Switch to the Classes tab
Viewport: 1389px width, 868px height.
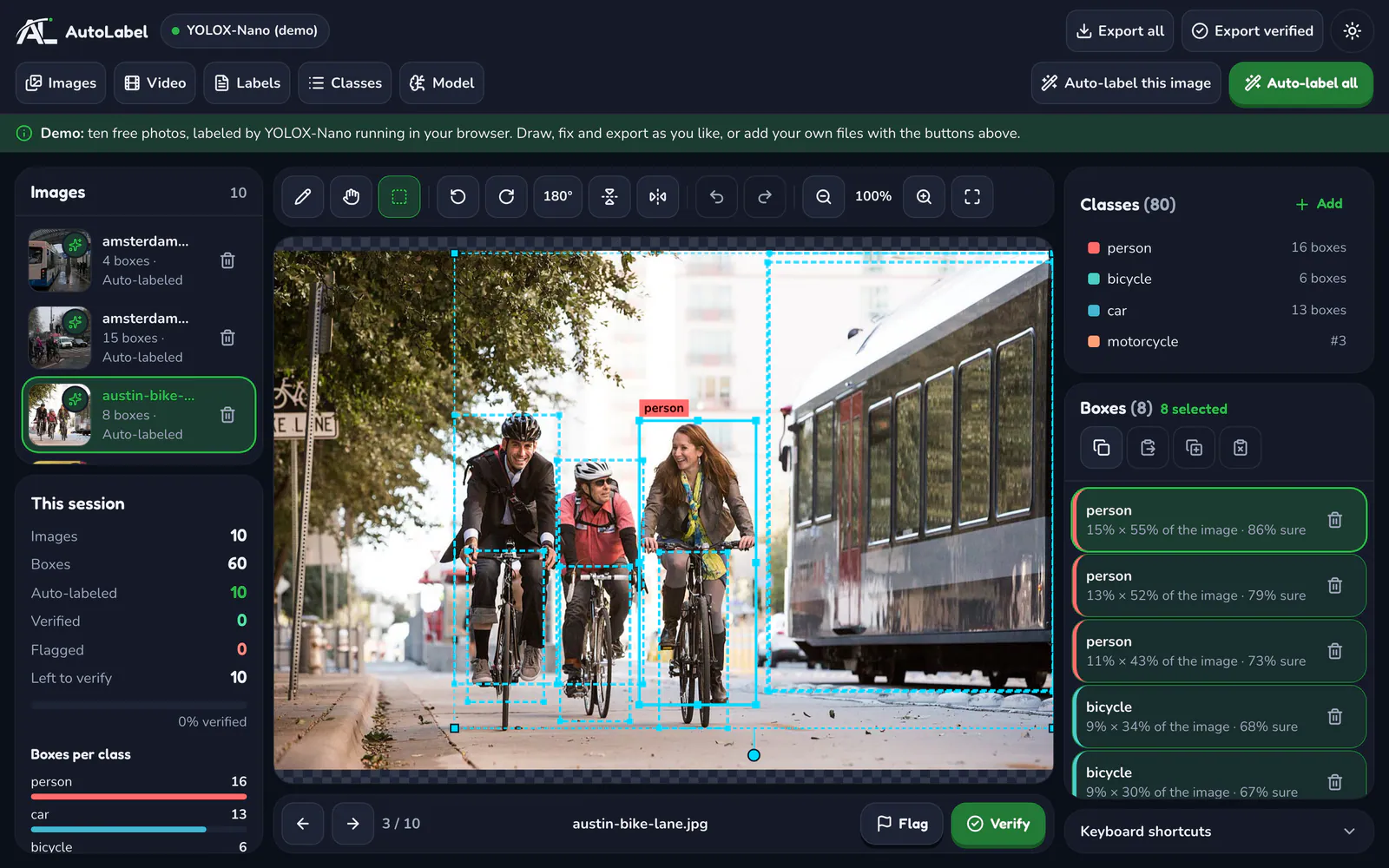pos(345,83)
